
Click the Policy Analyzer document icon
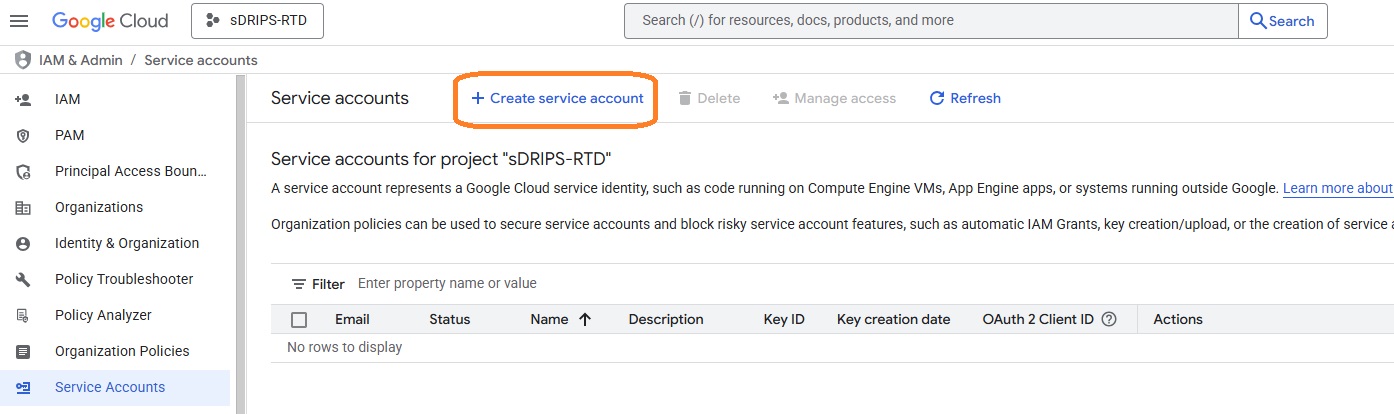click(x=23, y=315)
